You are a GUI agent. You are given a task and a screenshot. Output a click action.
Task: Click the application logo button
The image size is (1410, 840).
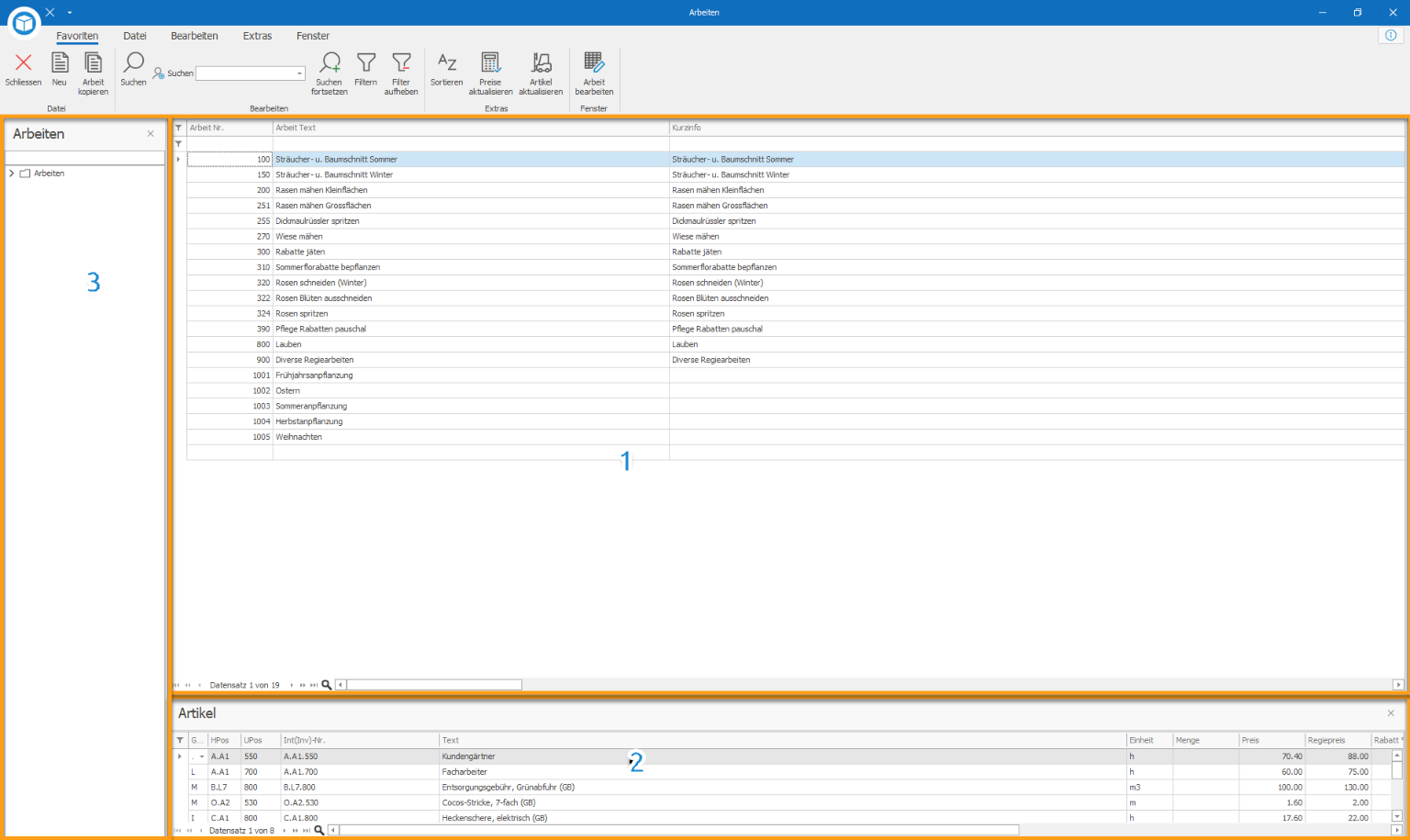tap(24, 23)
